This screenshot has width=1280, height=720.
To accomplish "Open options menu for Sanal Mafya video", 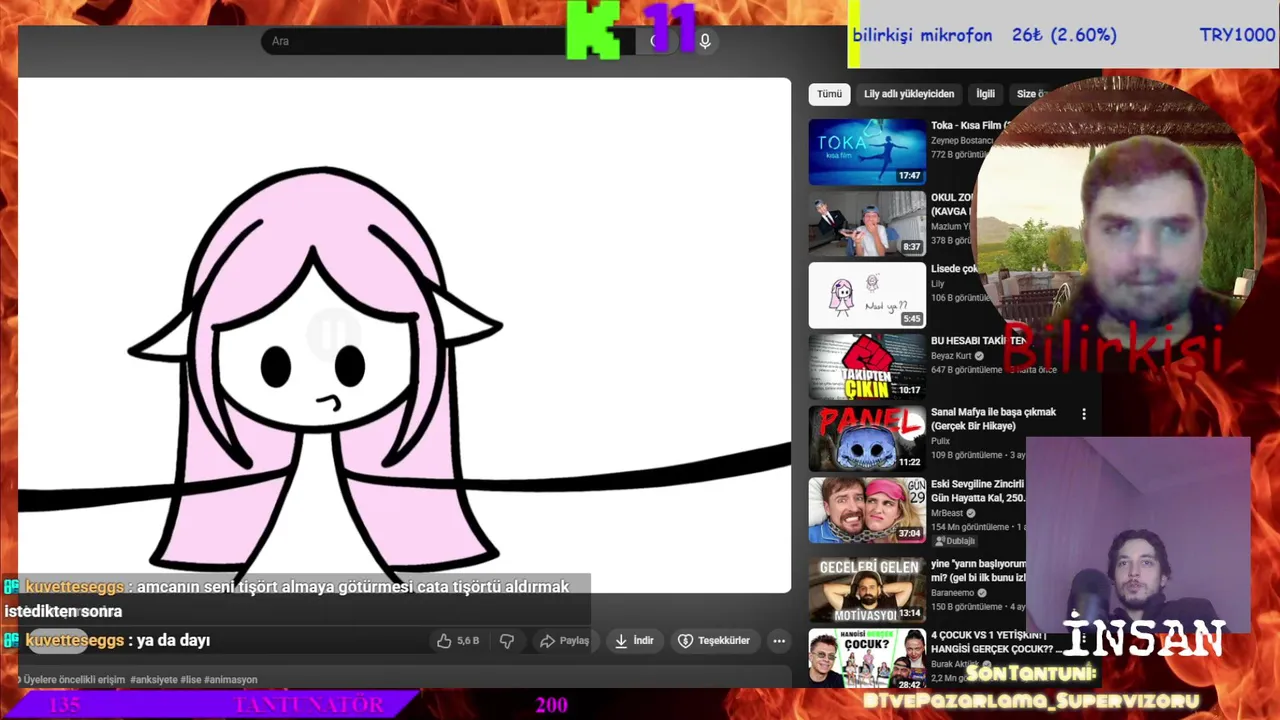I will [x=1083, y=414].
